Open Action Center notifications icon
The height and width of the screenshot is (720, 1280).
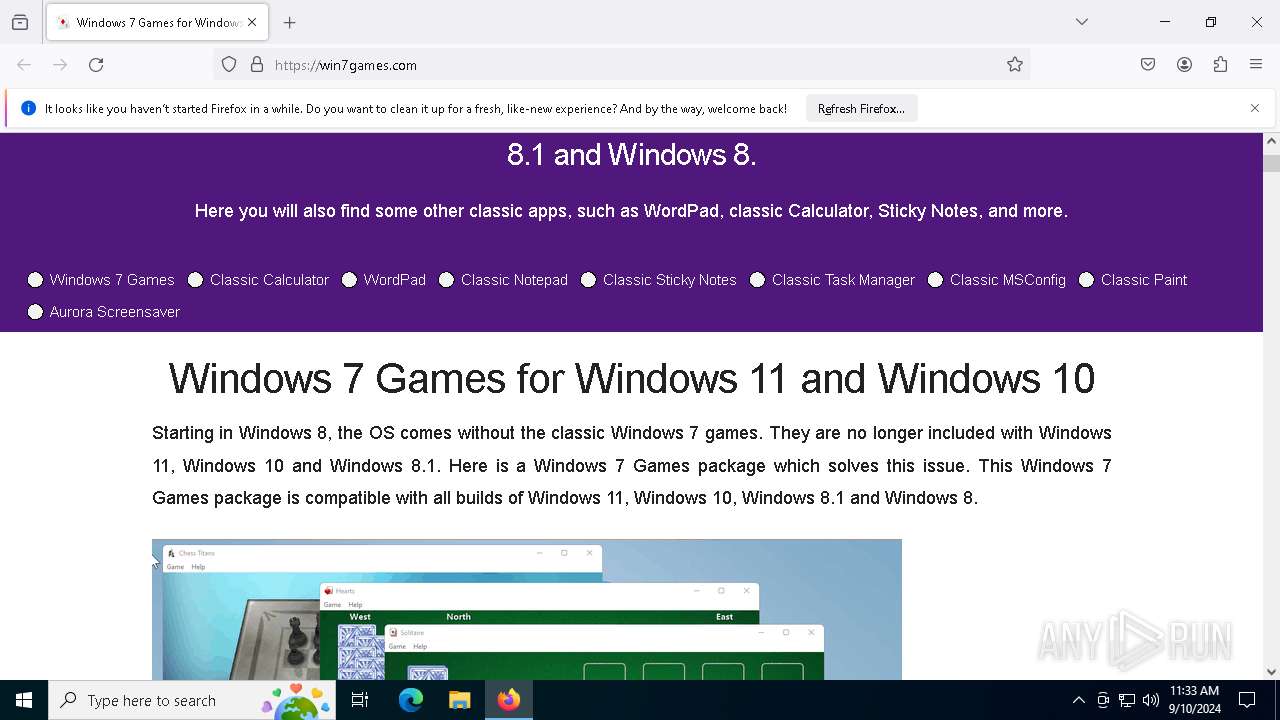coord(1247,700)
